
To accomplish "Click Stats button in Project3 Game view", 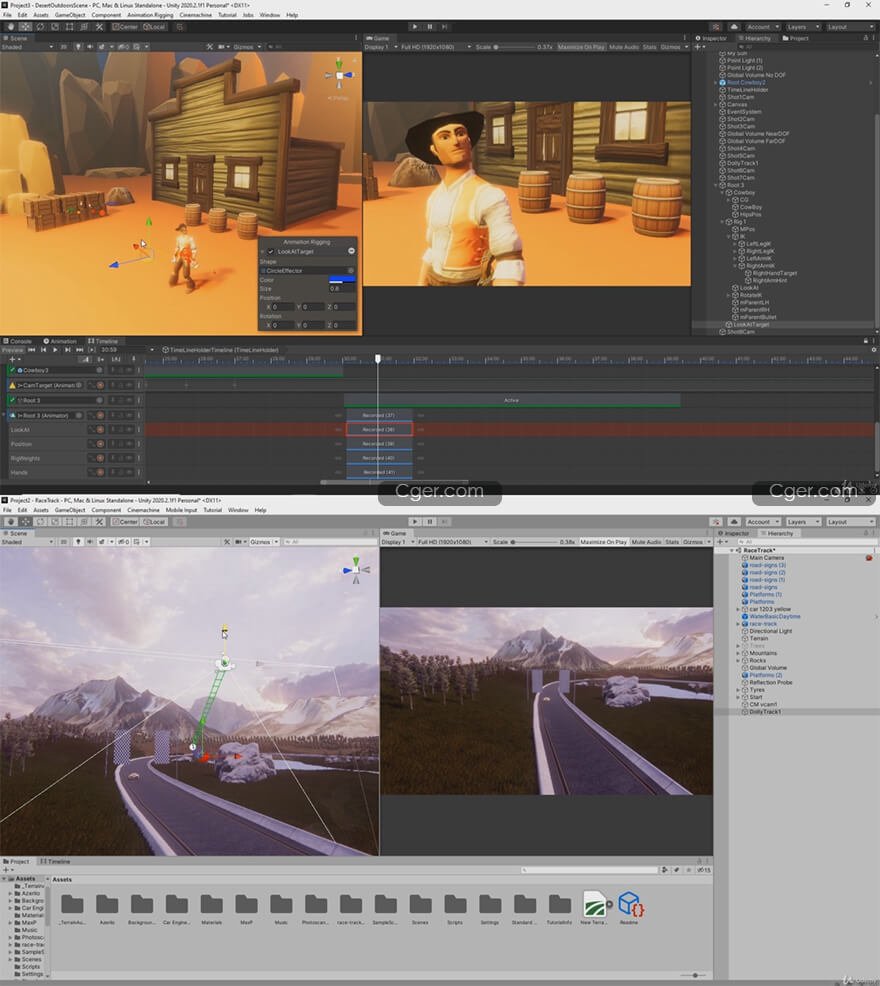I will (x=650, y=47).
